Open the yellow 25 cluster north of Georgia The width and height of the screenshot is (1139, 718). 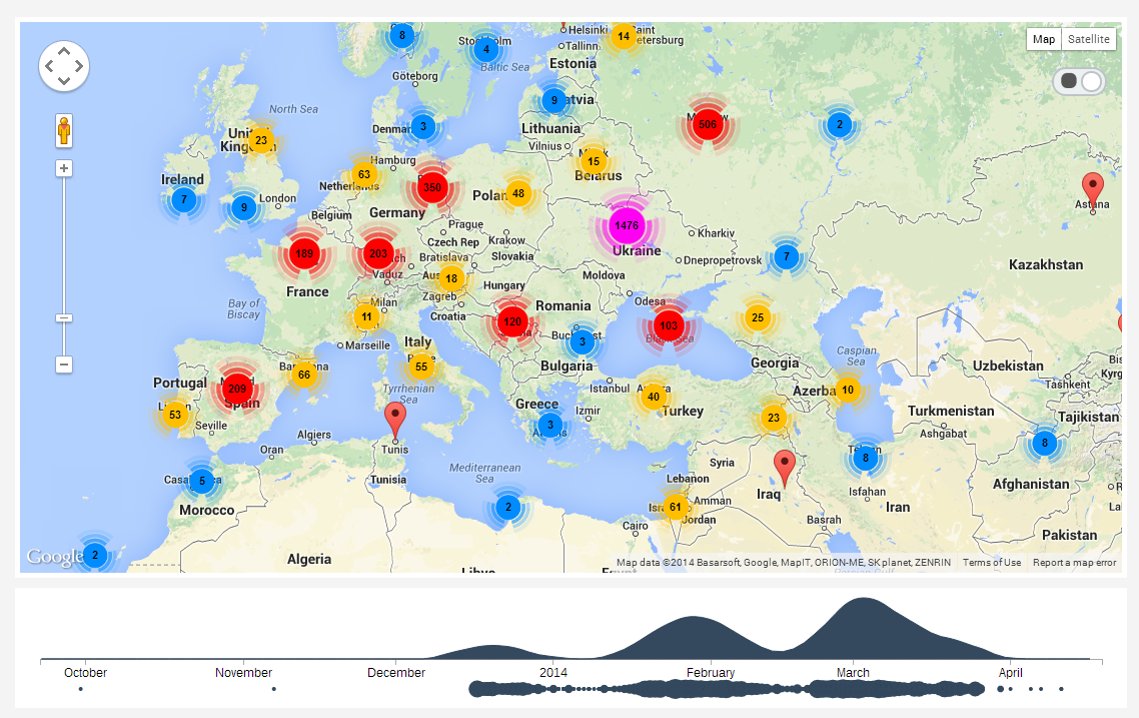758,318
